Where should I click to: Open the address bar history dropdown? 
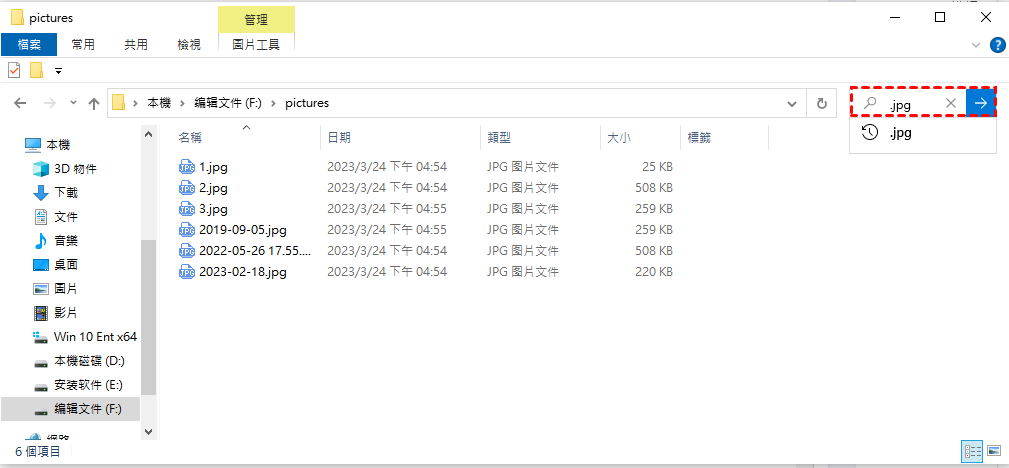point(791,103)
